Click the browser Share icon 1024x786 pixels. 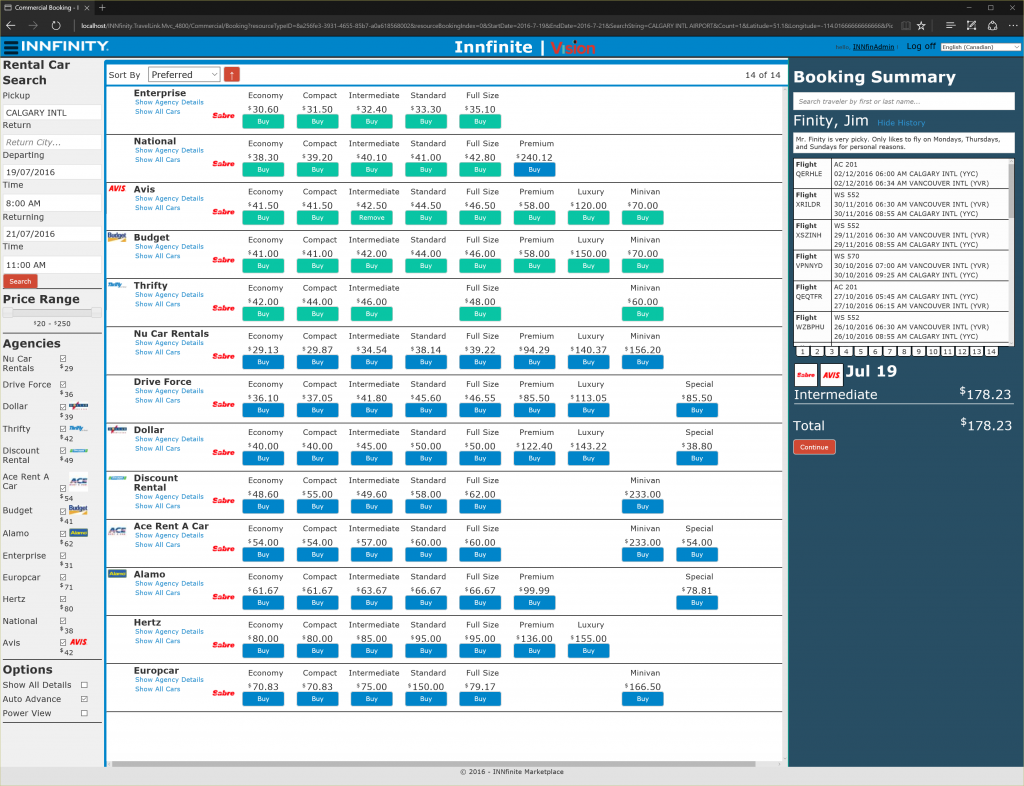pos(992,25)
